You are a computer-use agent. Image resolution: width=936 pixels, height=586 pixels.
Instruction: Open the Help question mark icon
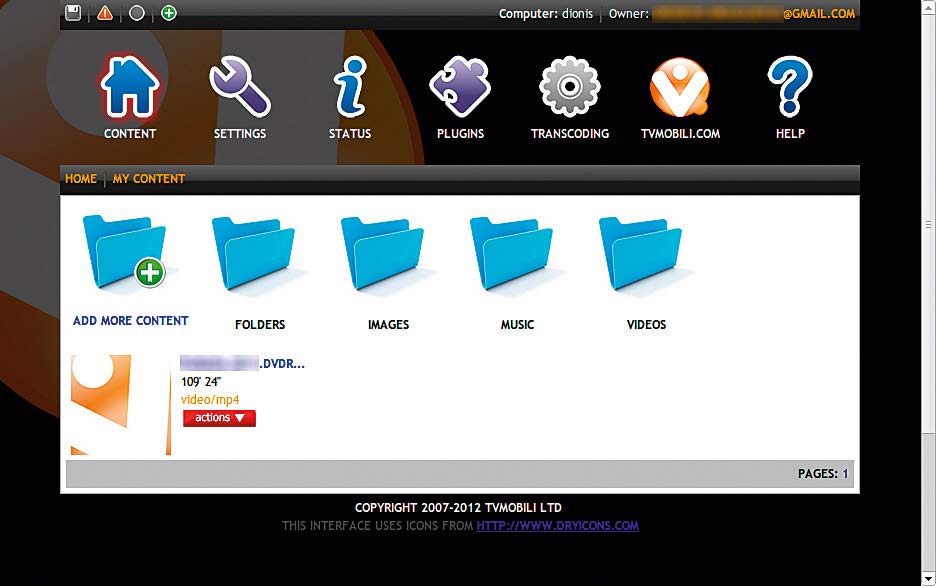coord(790,87)
